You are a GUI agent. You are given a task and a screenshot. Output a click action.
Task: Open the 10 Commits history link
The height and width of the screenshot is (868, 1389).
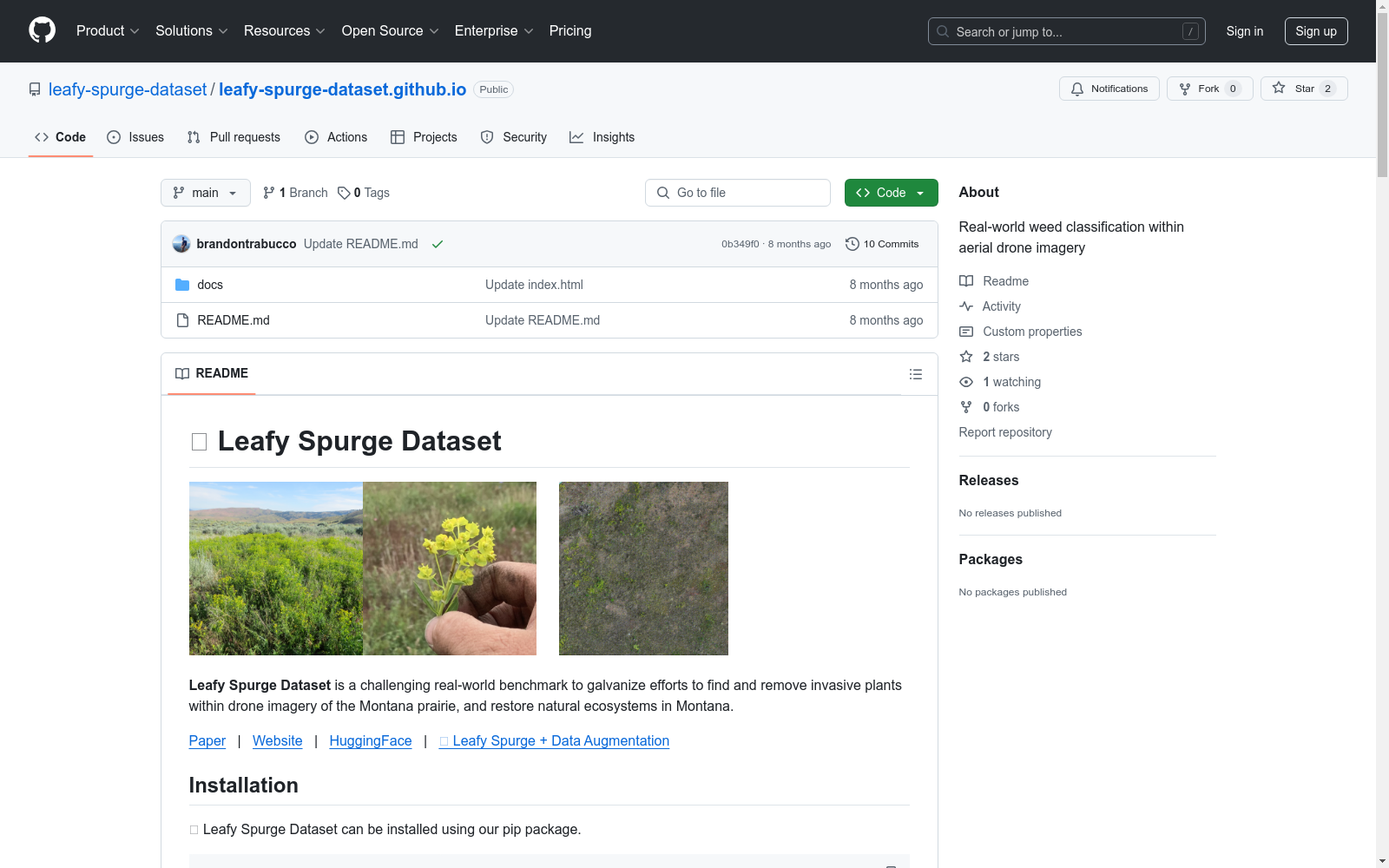pyautogui.click(x=882, y=244)
